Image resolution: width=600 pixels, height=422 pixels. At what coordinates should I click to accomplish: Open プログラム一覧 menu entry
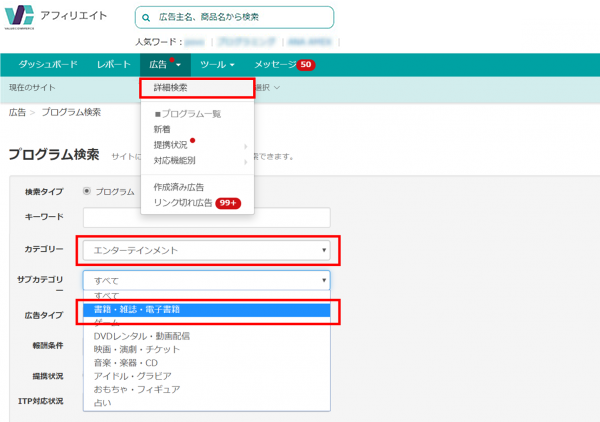188,114
